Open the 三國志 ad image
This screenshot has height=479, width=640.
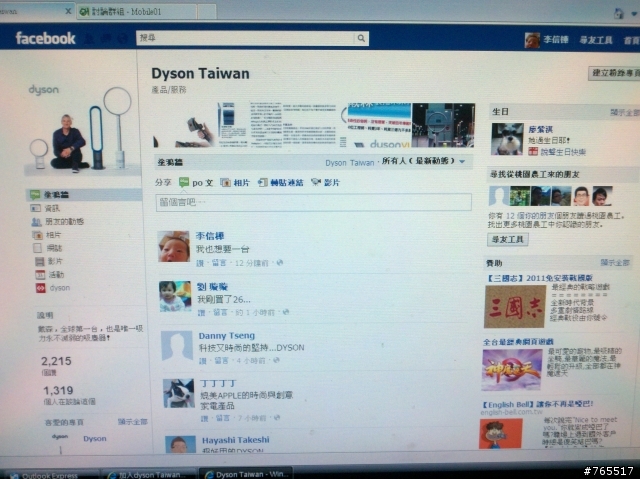click(x=515, y=306)
